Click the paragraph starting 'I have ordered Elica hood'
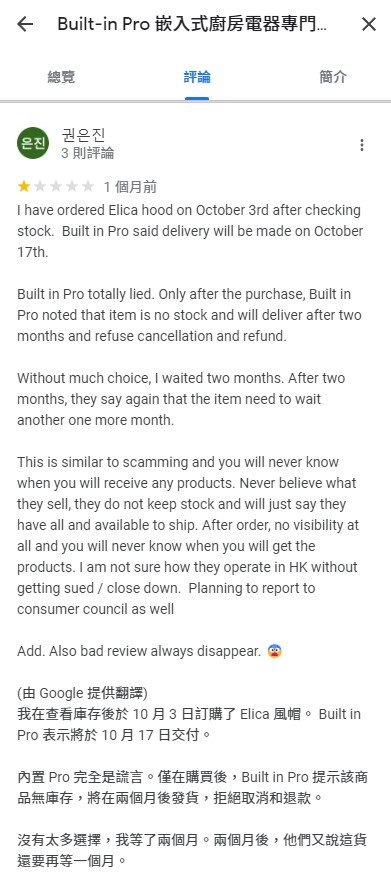 coord(190,231)
